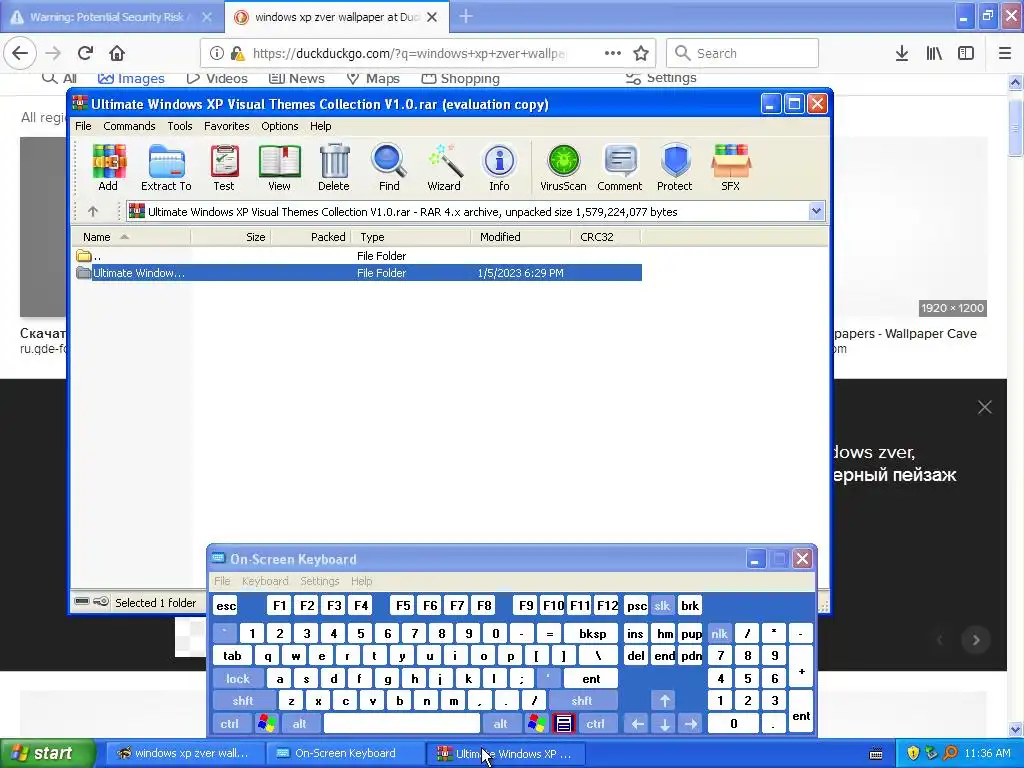The width and height of the screenshot is (1024, 768).
Task: Toggle nlk num lock key
Action: (x=720, y=634)
